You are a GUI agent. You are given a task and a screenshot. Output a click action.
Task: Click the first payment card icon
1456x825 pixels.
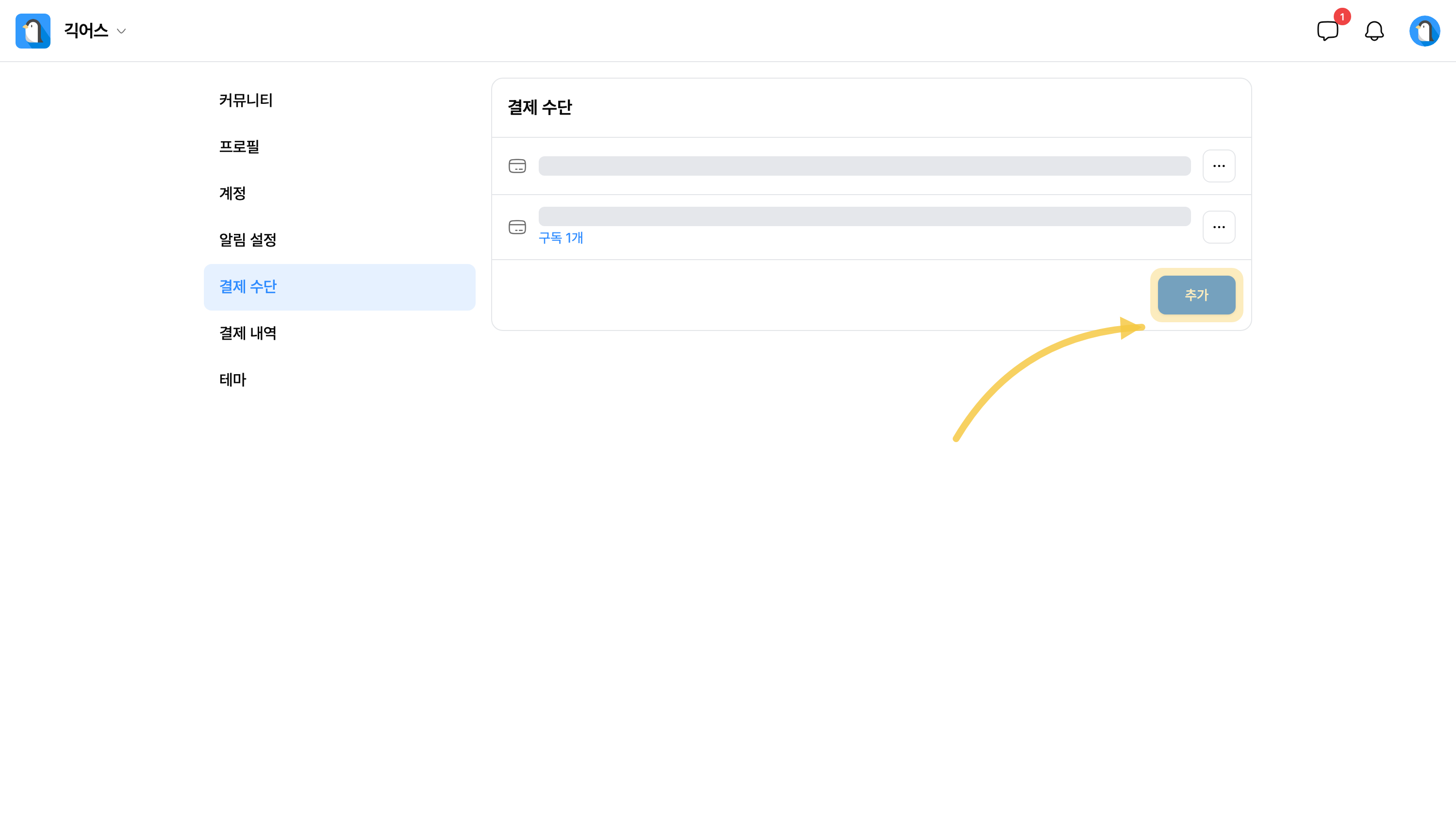click(x=517, y=166)
